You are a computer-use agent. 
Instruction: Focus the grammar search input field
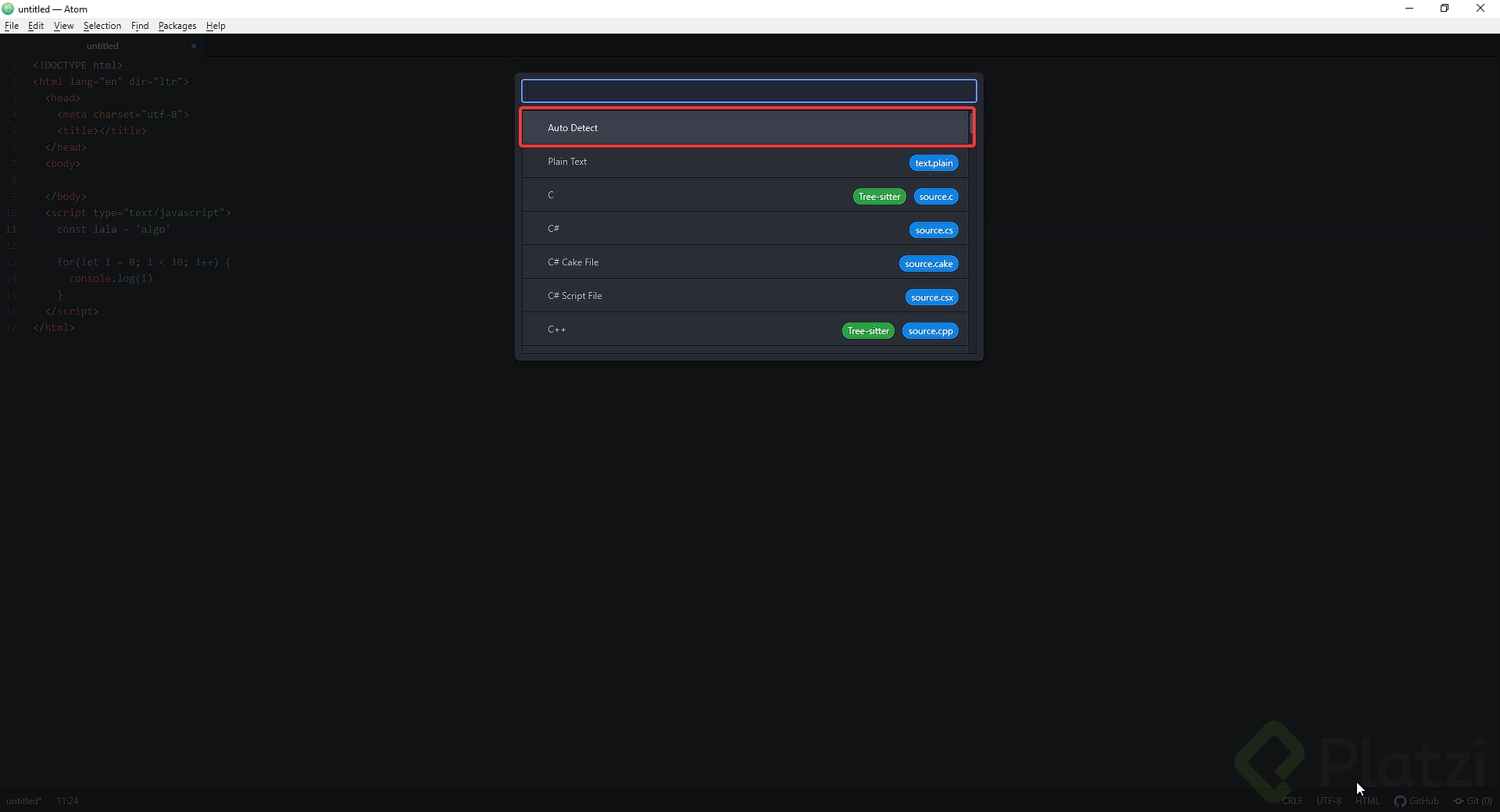click(x=748, y=91)
